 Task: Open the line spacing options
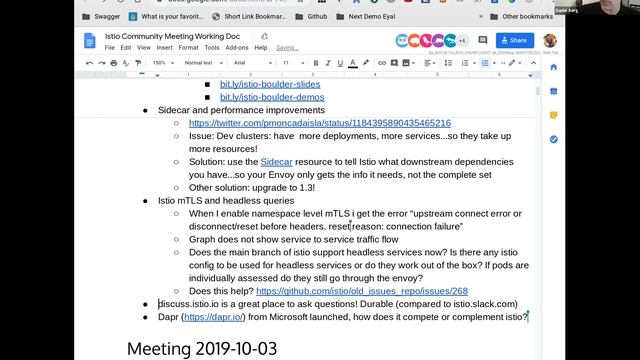tap(448, 63)
